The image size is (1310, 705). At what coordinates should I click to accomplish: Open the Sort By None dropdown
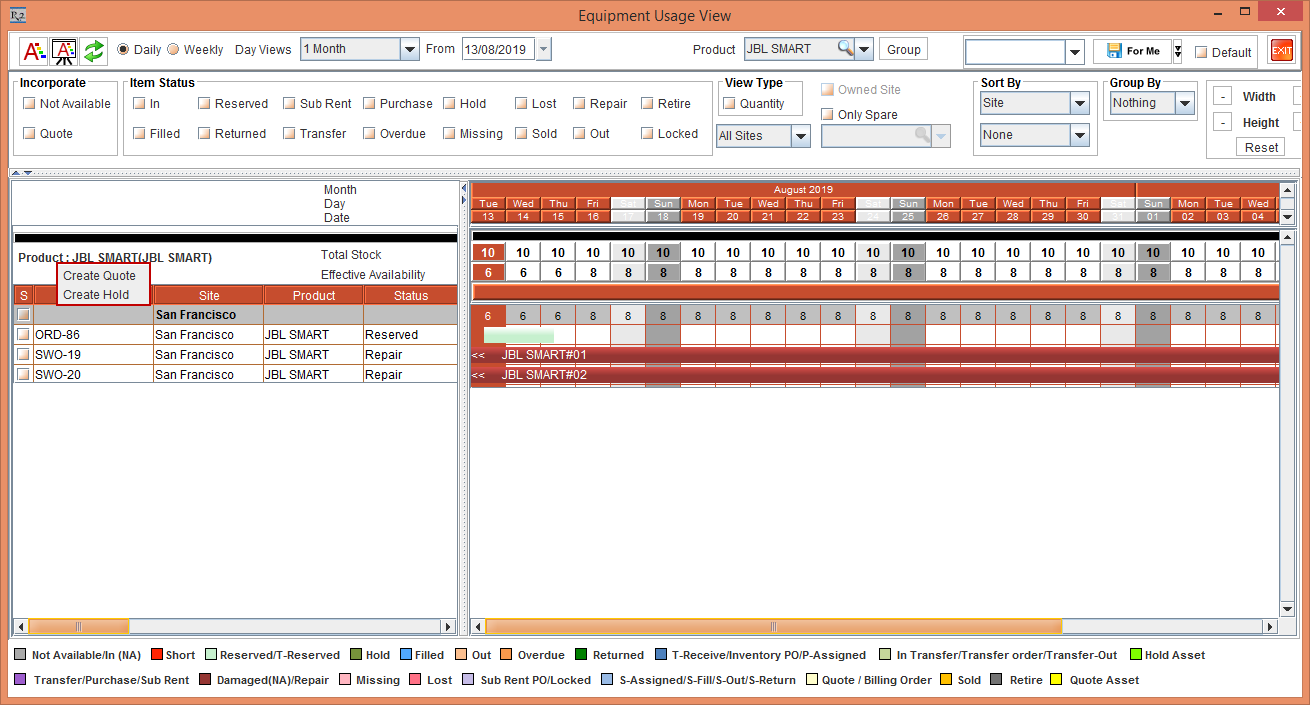(1080, 135)
